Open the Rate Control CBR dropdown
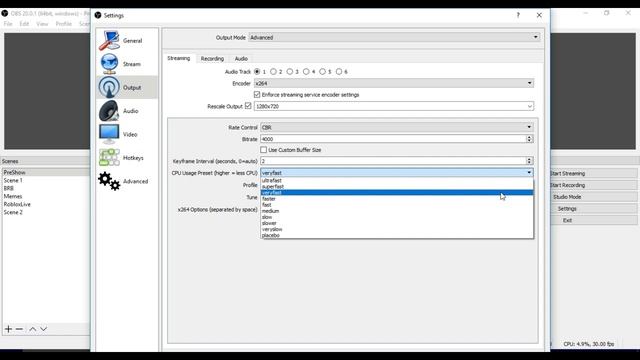 pyautogui.click(x=397, y=127)
